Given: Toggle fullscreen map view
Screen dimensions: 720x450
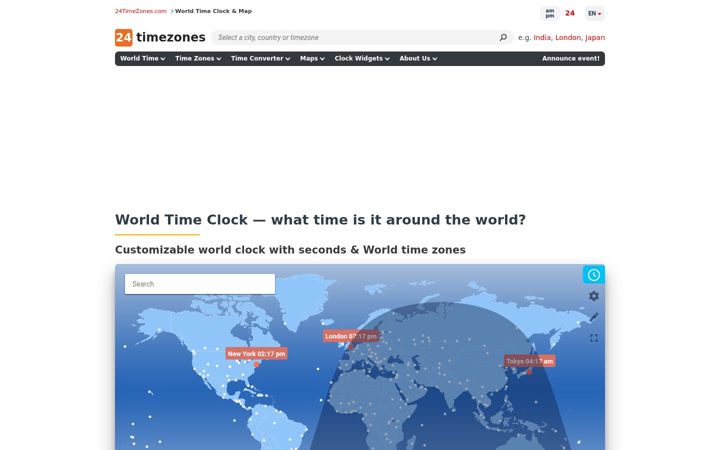Looking at the screenshot, I should point(594,338).
